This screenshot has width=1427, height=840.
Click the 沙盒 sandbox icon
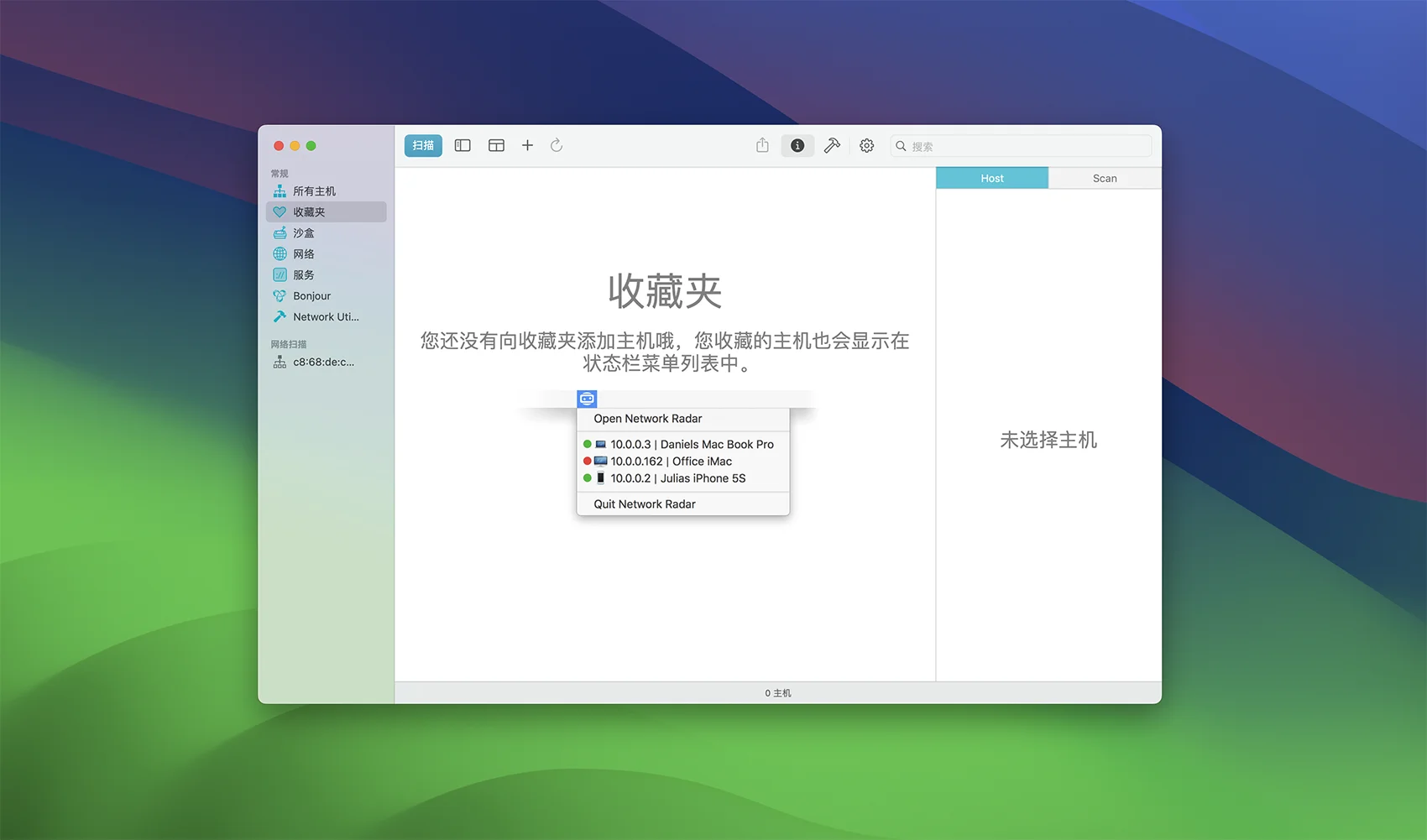pos(280,233)
